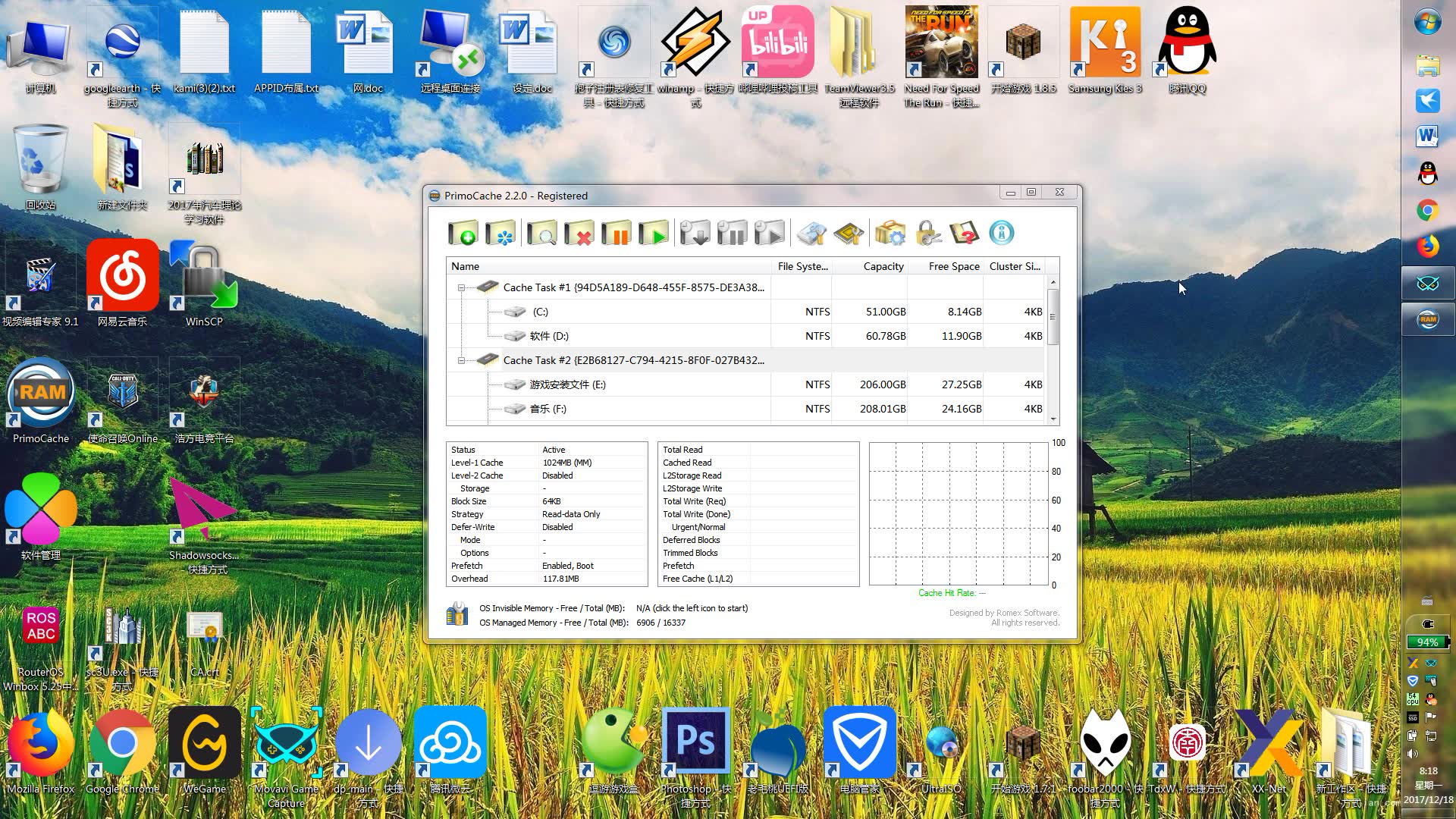1456x819 pixels.
Task: Collapse Cache Task #2 tree node
Action: point(461,361)
